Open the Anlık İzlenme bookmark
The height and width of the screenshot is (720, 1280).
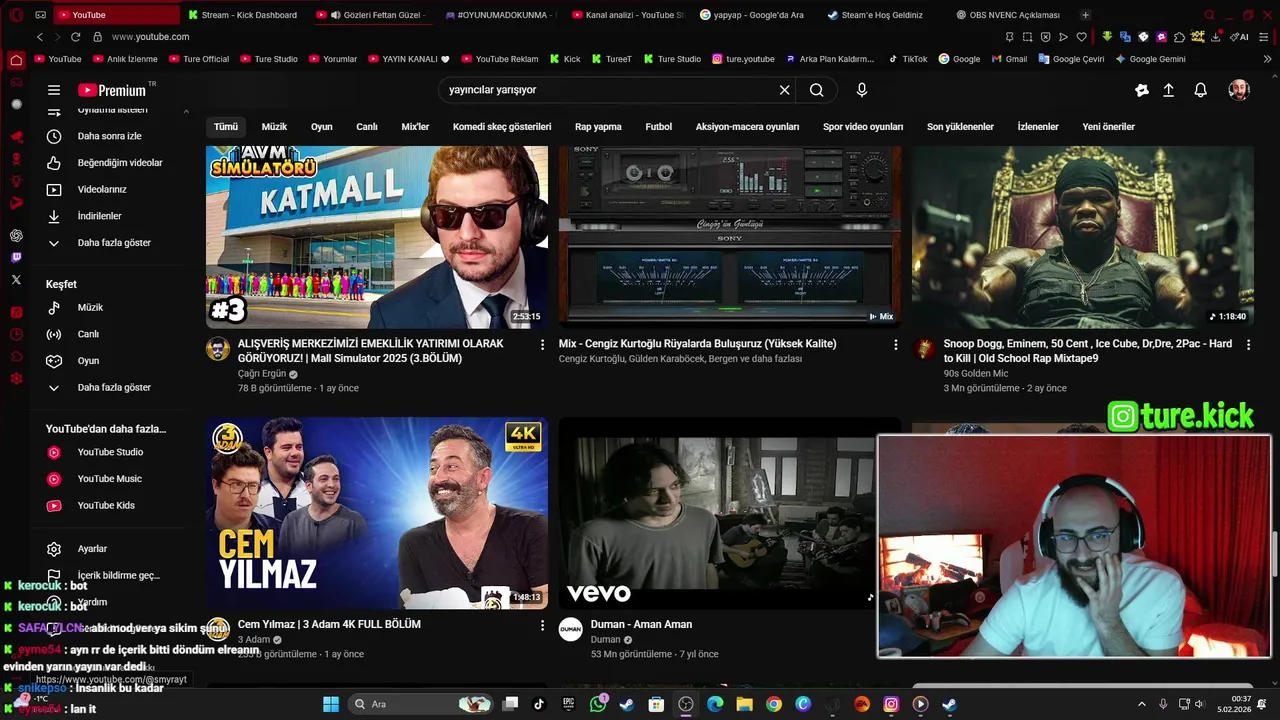point(124,59)
